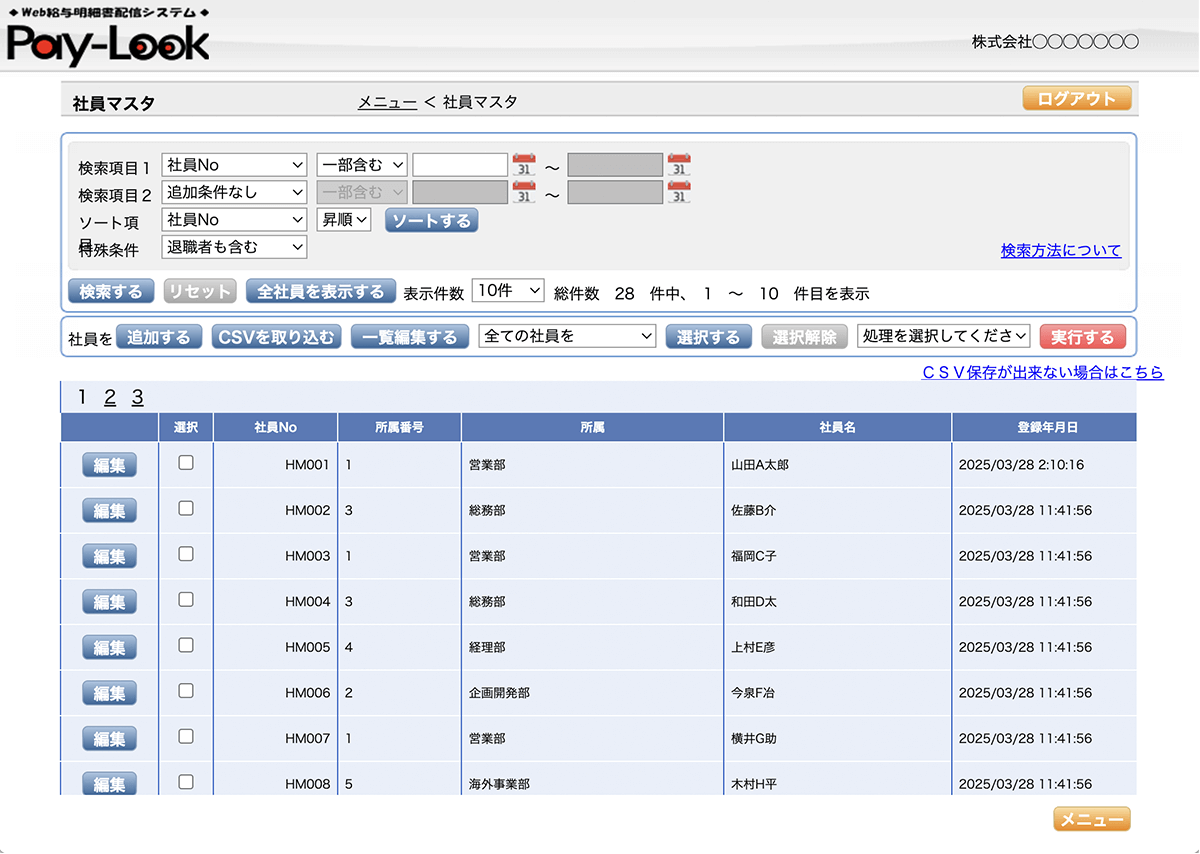Select the checkbox for employee HM004
Image resolution: width=1200 pixels, height=854 pixels.
[x=186, y=600]
